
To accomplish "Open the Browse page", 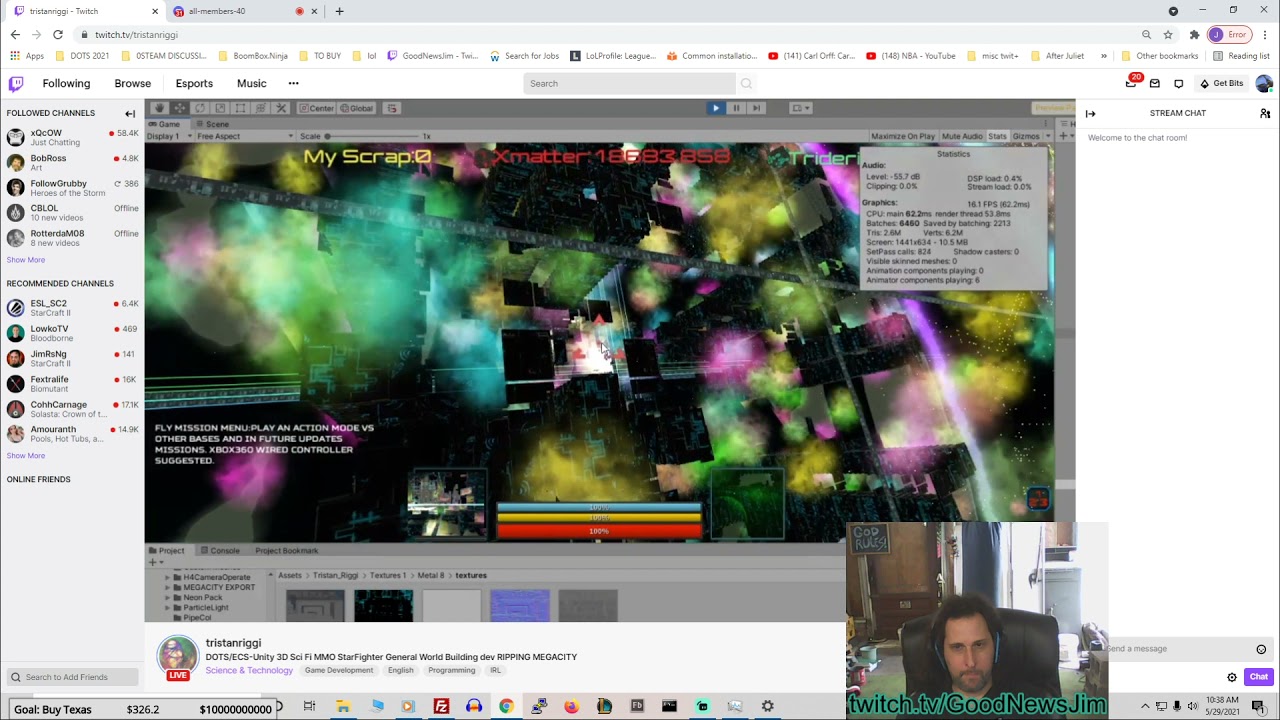I will pyautogui.click(x=132, y=84).
